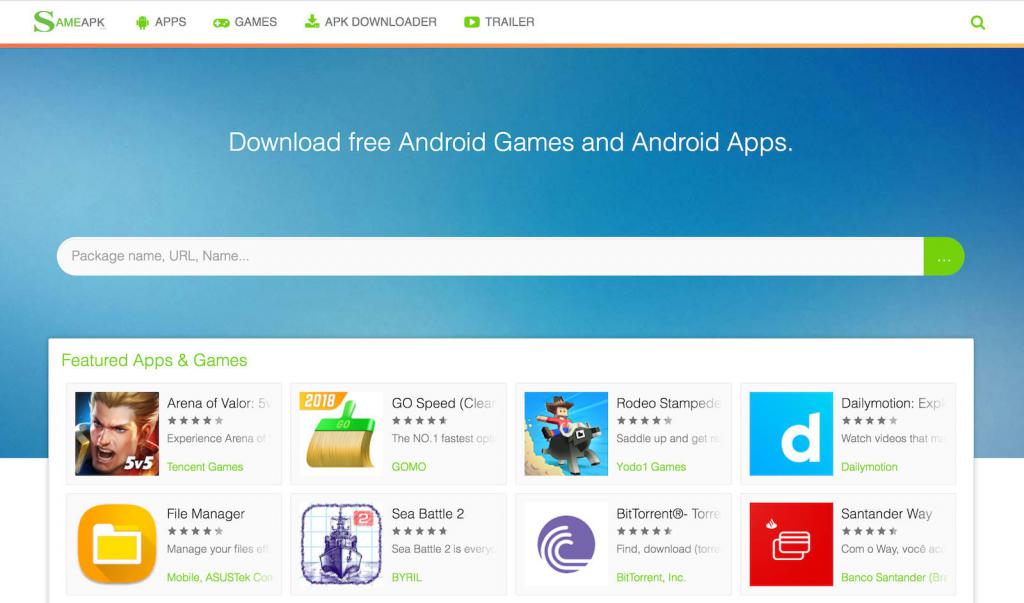
Task: Click the Arena of Valor app icon
Action: (x=117, y=434)
